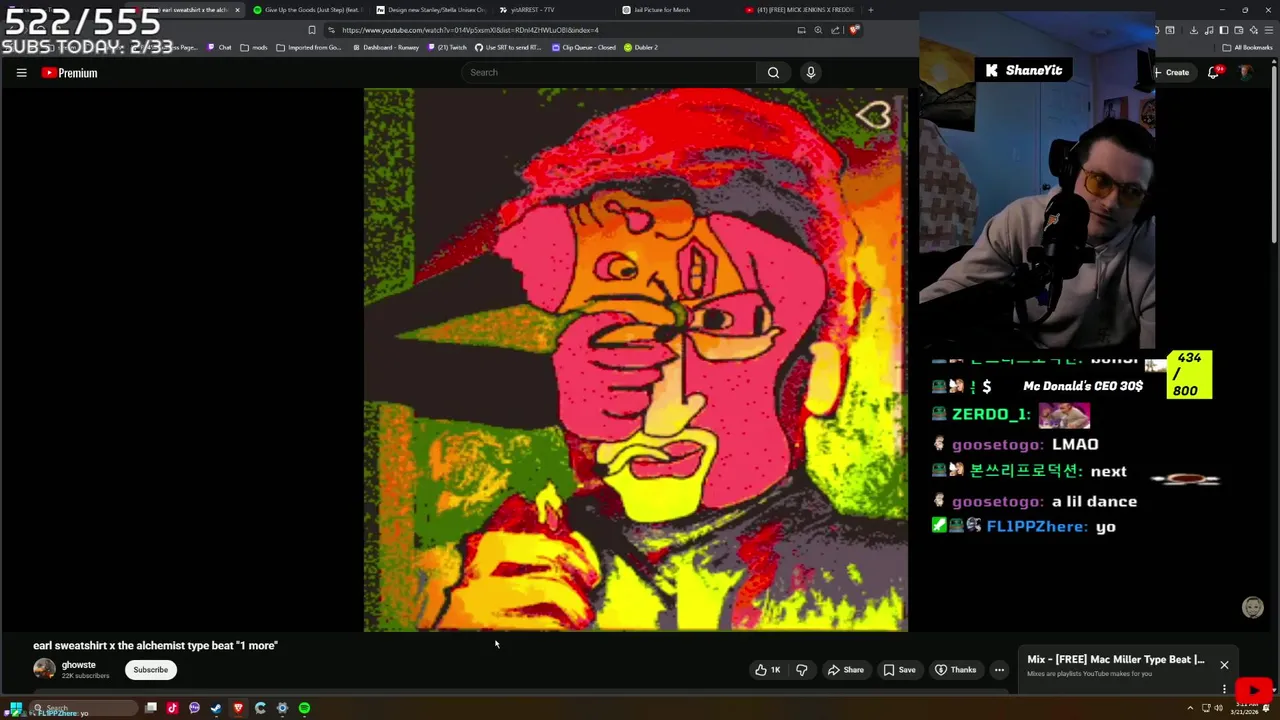1280x720 pixels.
Task: Open Use SRT to send RT... bookmark
Action: (508, 47)
